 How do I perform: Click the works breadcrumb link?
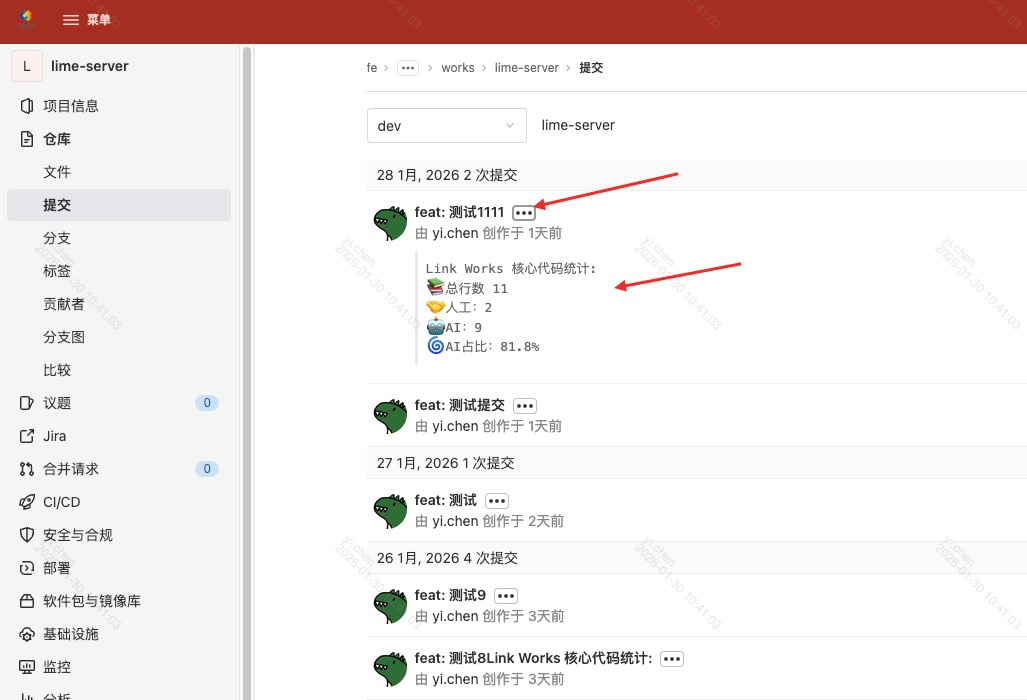pyautogui.click(x=458, y=67)
